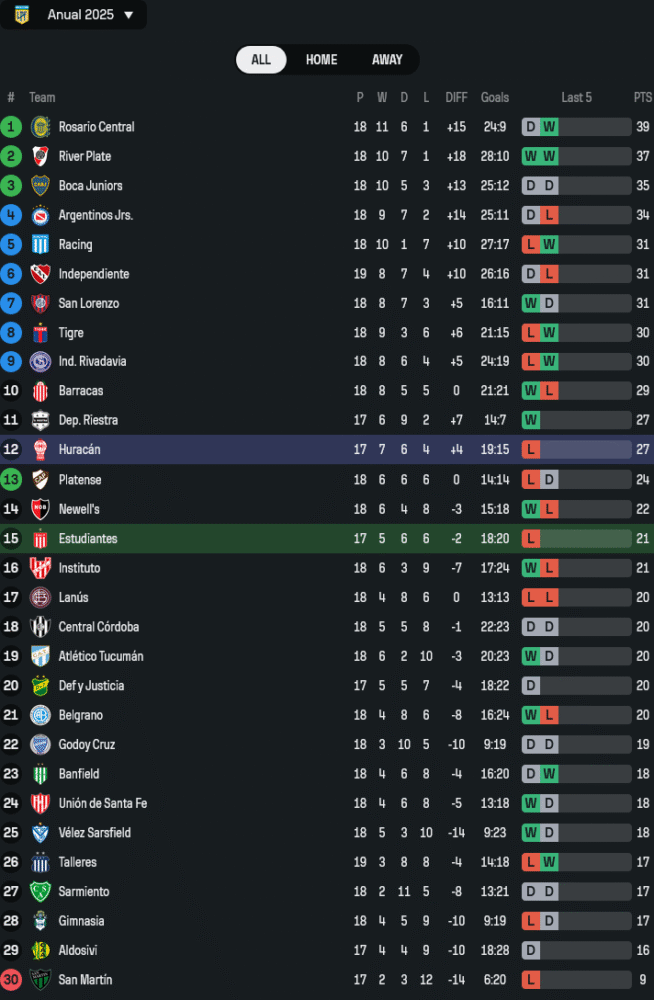
Task: Click the Banfield club crest
Action: click(x=40, y=774)
